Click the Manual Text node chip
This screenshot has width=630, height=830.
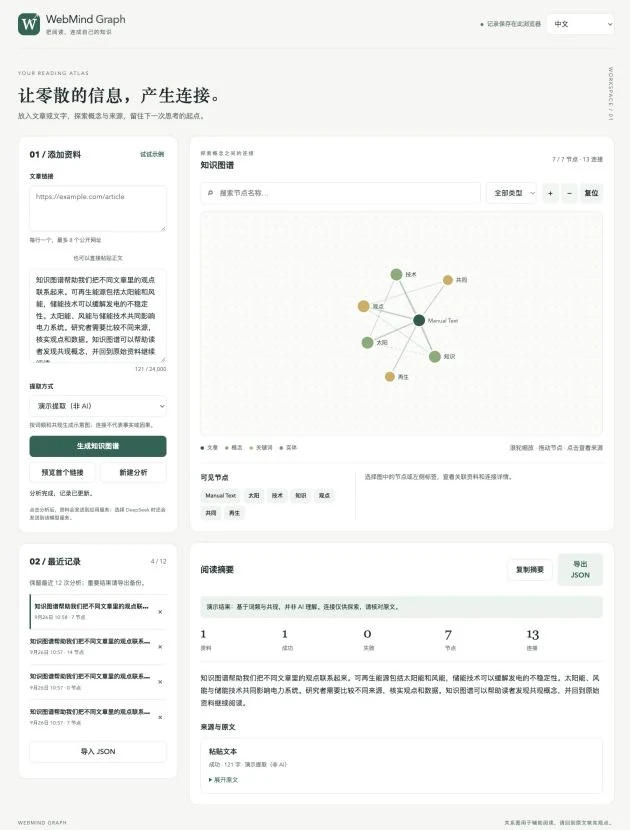(220, 495)
